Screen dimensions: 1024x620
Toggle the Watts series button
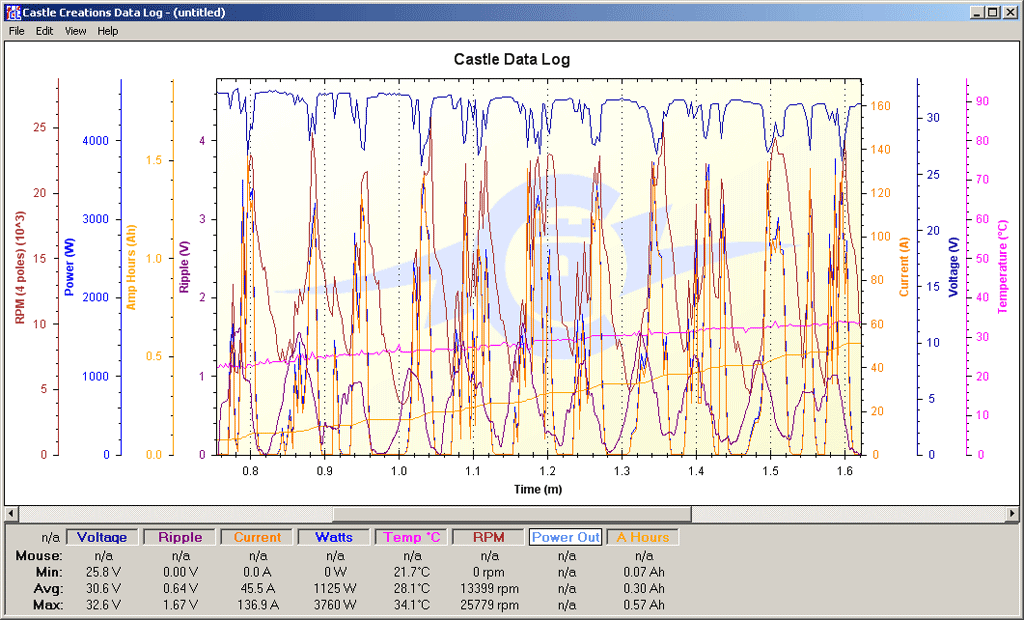click(x=334, y=537)
